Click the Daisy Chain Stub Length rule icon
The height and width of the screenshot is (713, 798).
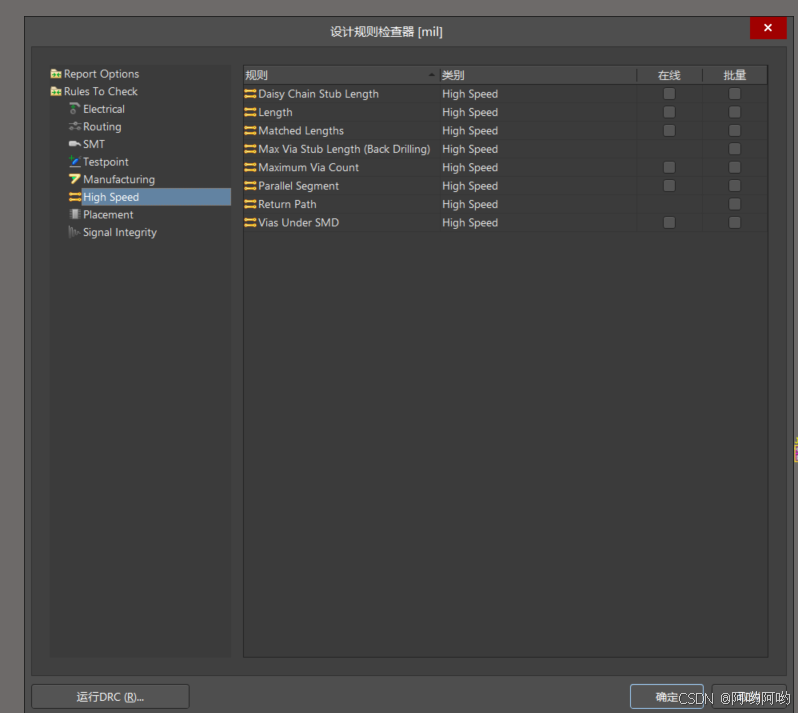(x=250, y=94)
